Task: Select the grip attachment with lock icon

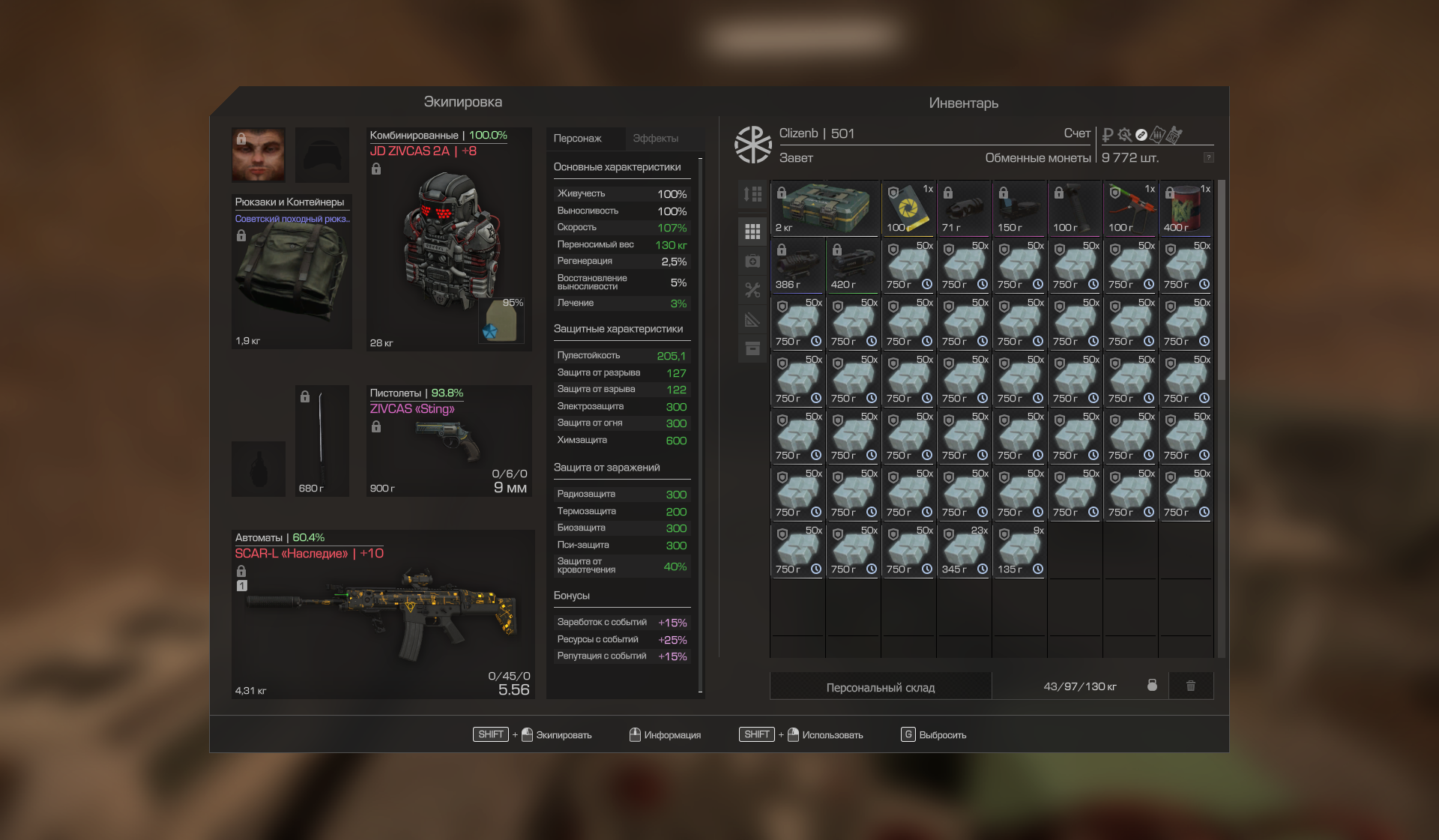Action: tap(1075, 208)
